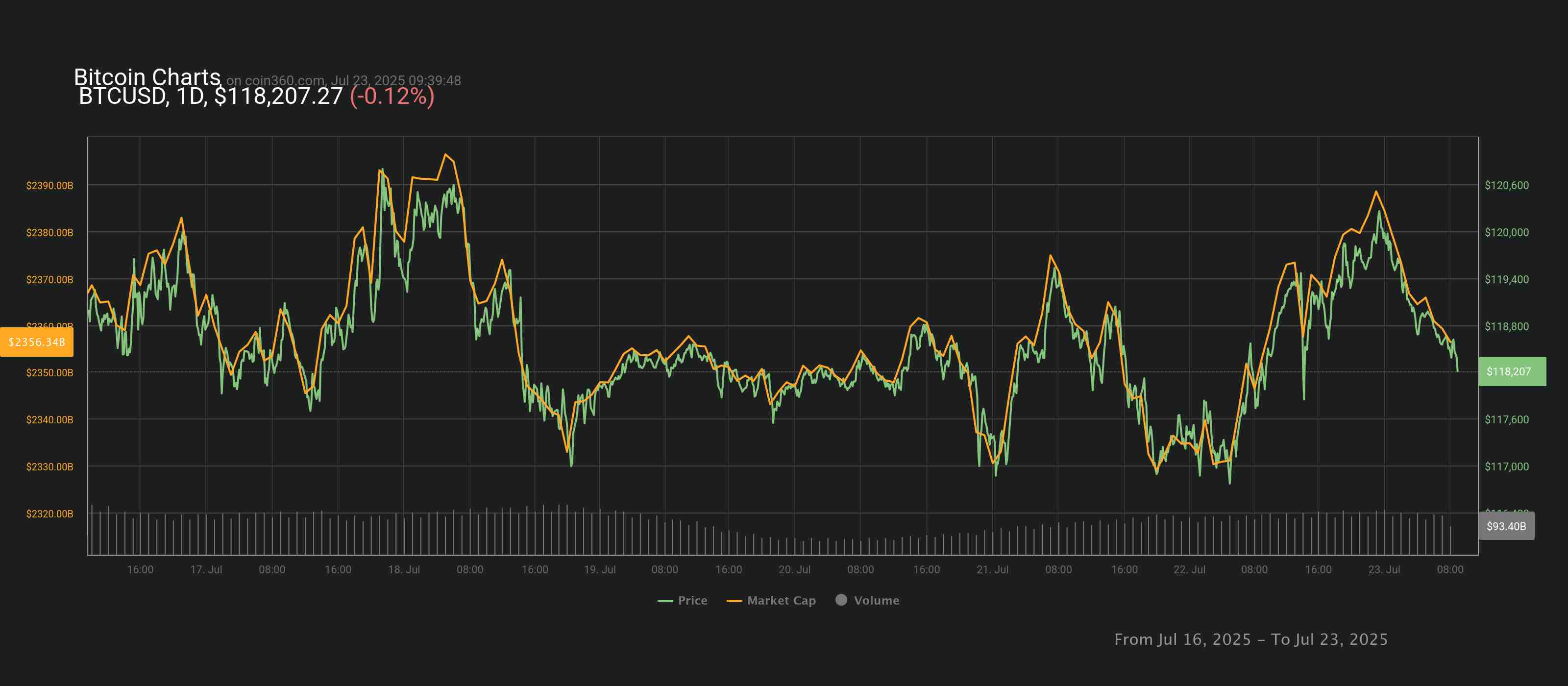Click the $119,400 right axis label
Viewport: 1568px width, 686px height.
1507,279
